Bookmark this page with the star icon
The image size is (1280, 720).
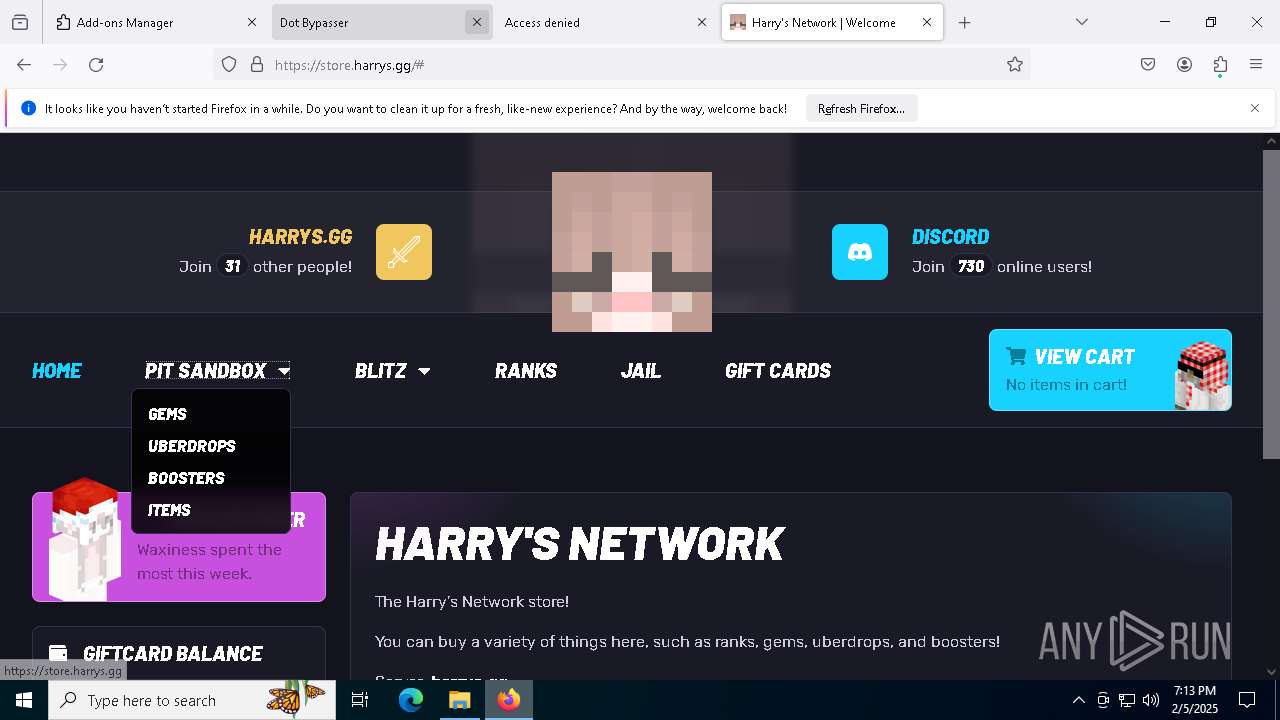(x=1015, y=65)
